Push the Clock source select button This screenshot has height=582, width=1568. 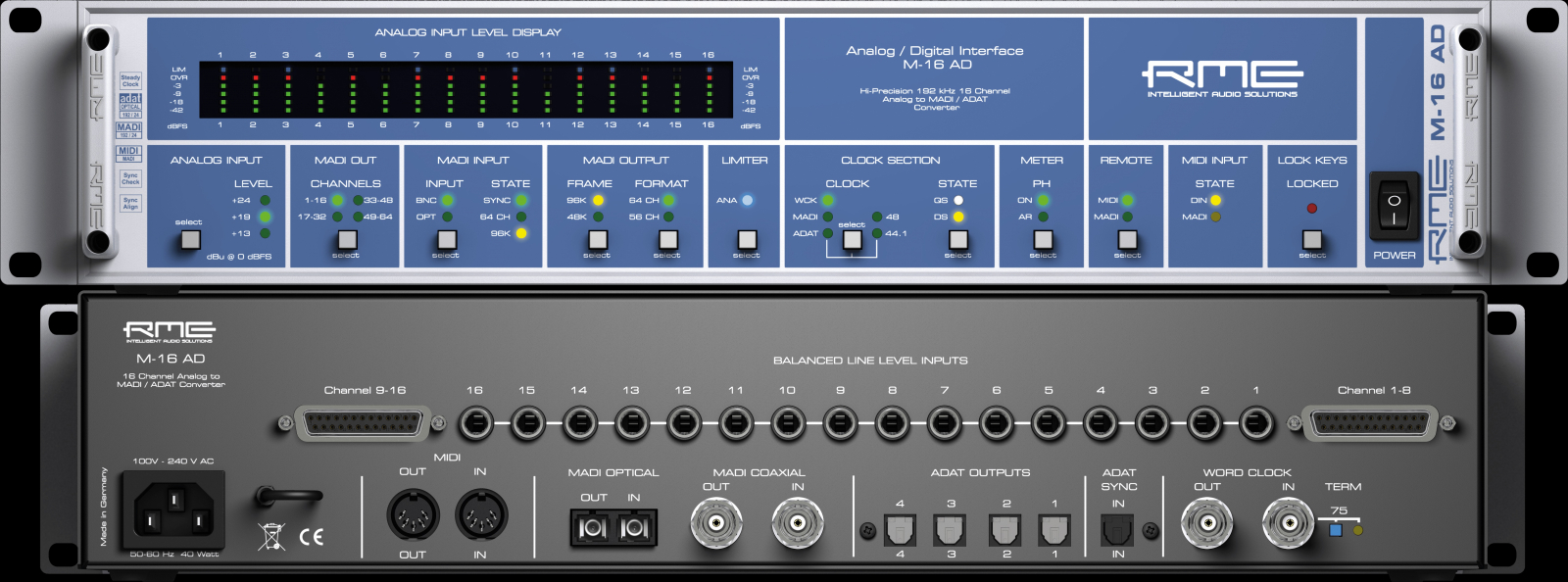pyautogui.click(x=853, y=238)
